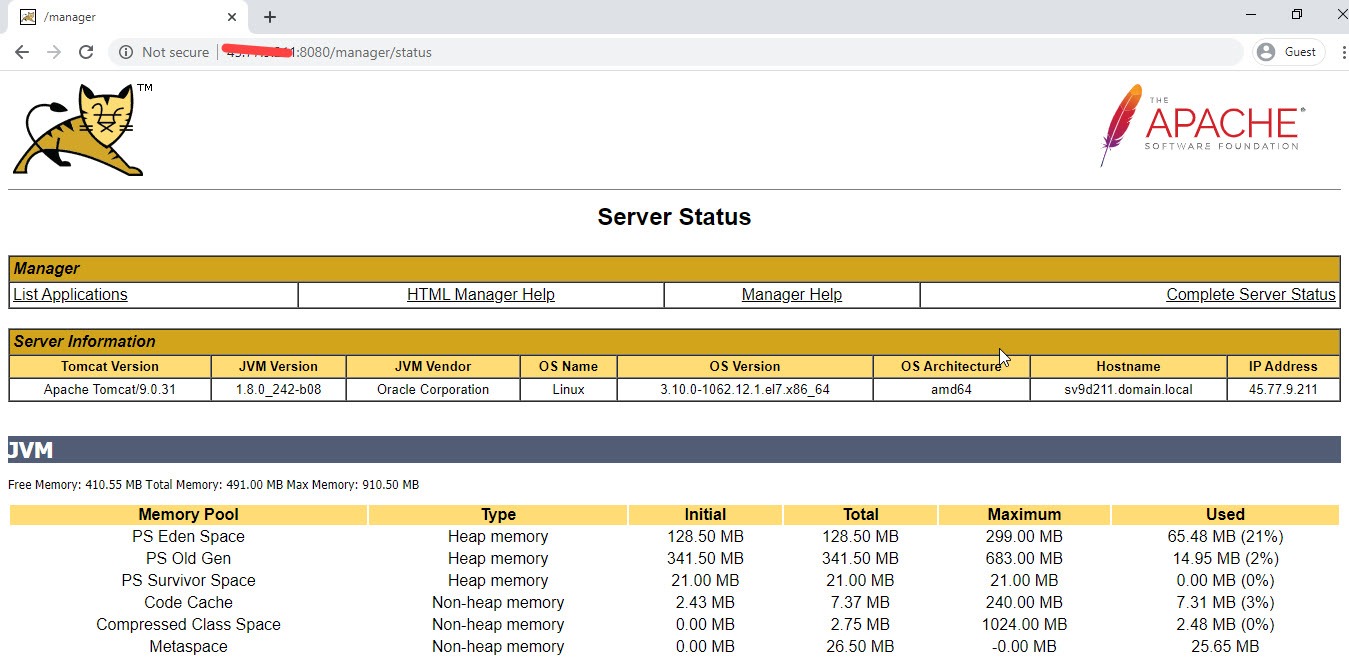The width and height of the screenshot is (1349, 660).
Task: Click the amd64 cell
Action: (x=951, y=390)
